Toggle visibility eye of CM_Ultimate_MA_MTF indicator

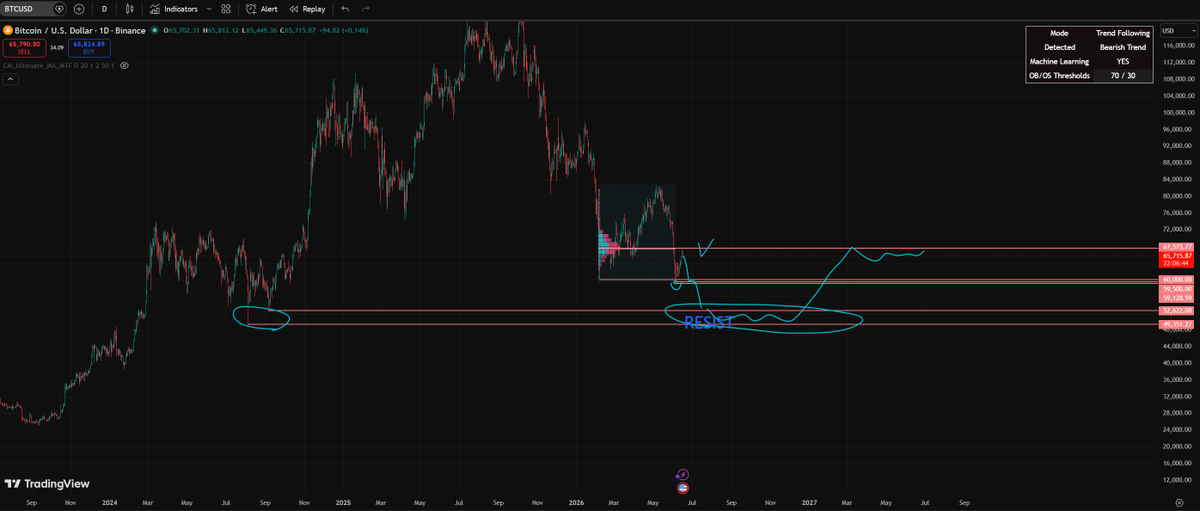click(x=125, y=65)
